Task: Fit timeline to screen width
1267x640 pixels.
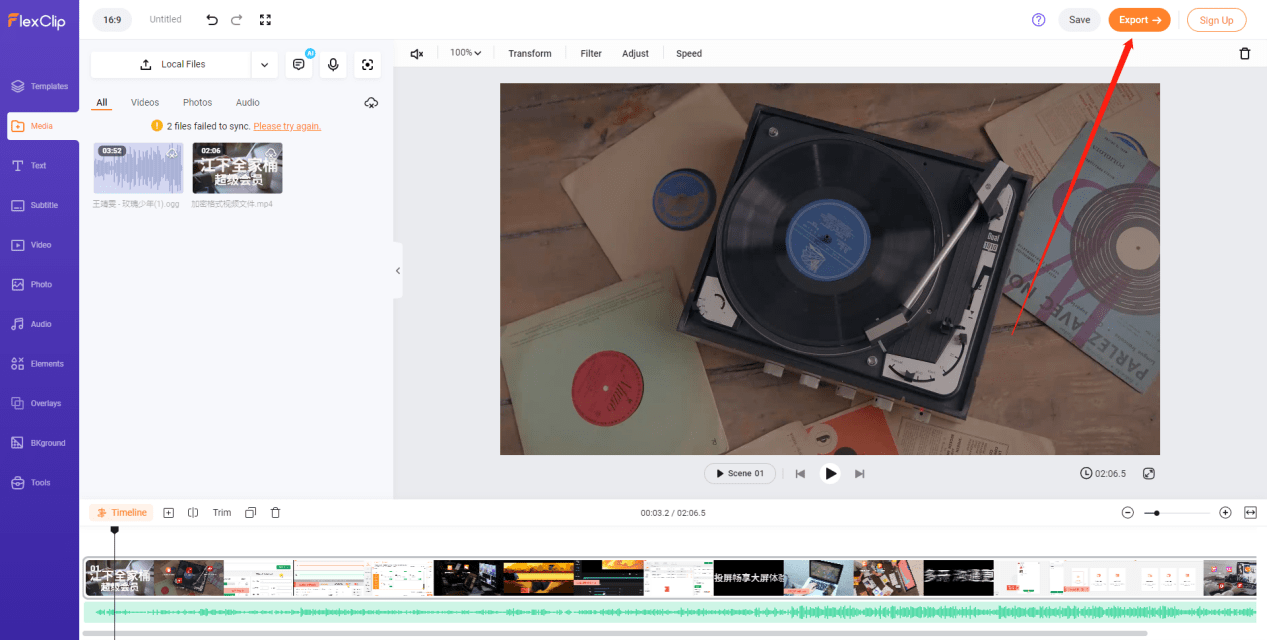Action: 1250,513
